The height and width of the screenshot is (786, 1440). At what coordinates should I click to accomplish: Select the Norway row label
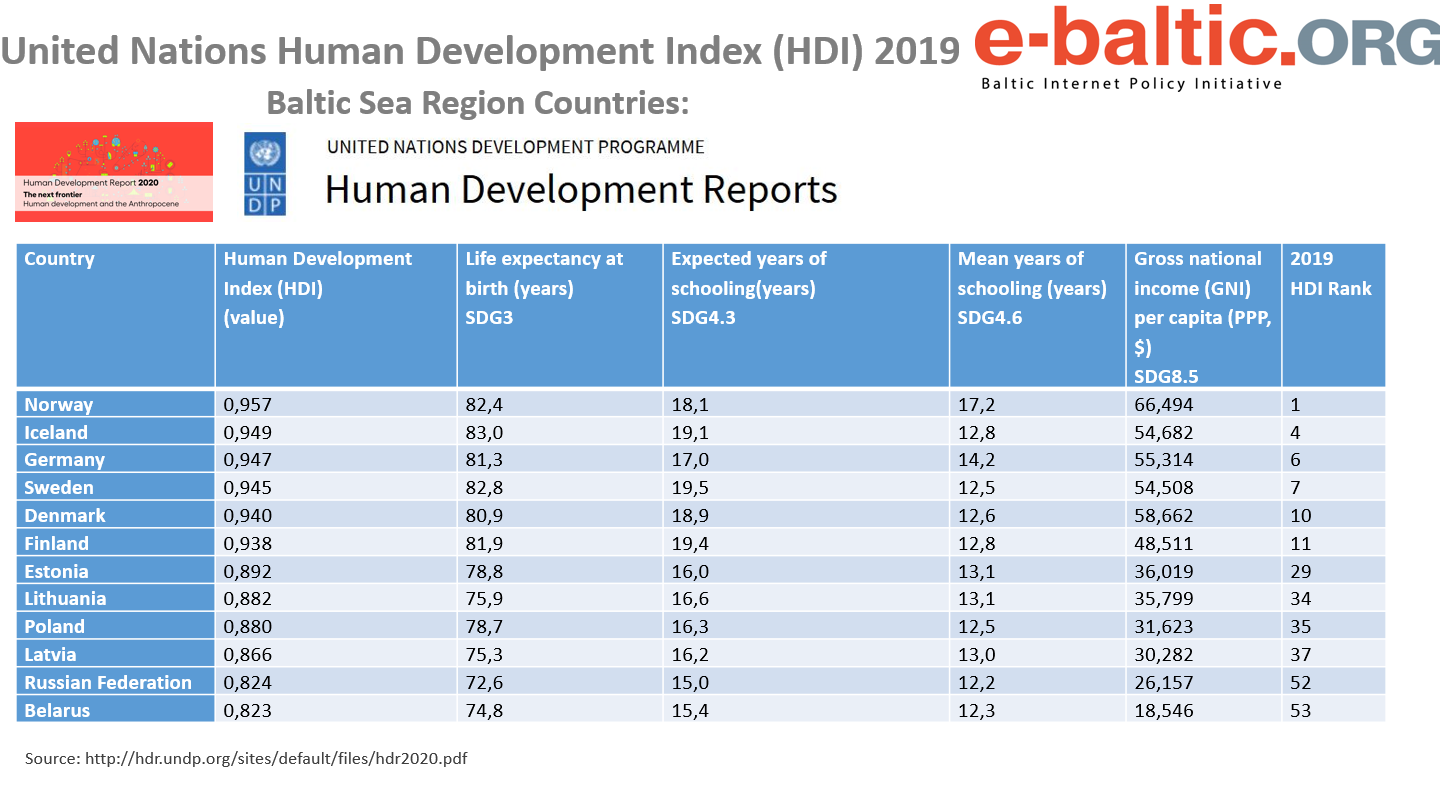(59, 405)
